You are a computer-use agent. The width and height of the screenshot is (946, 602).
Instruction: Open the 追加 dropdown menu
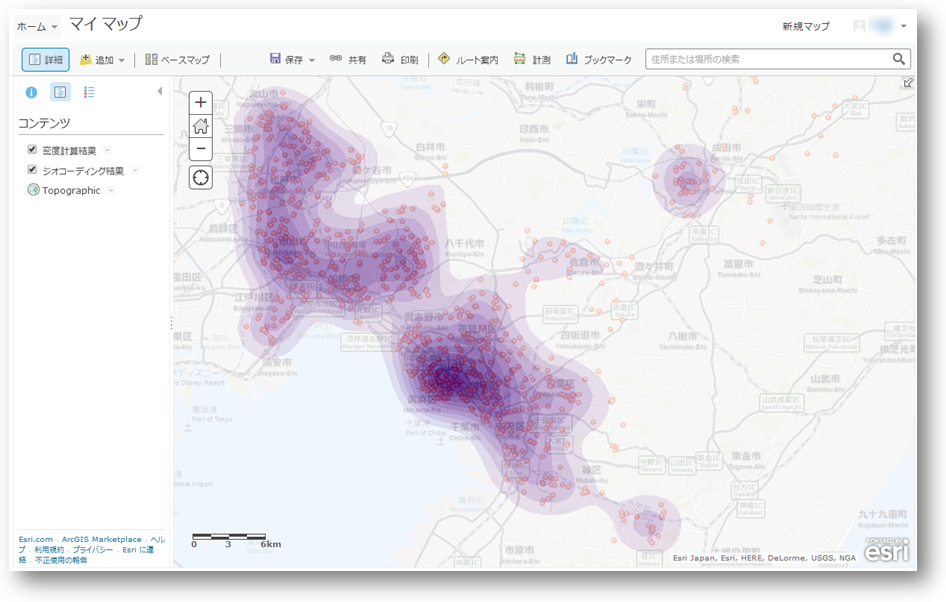click(x=102, y=60)
